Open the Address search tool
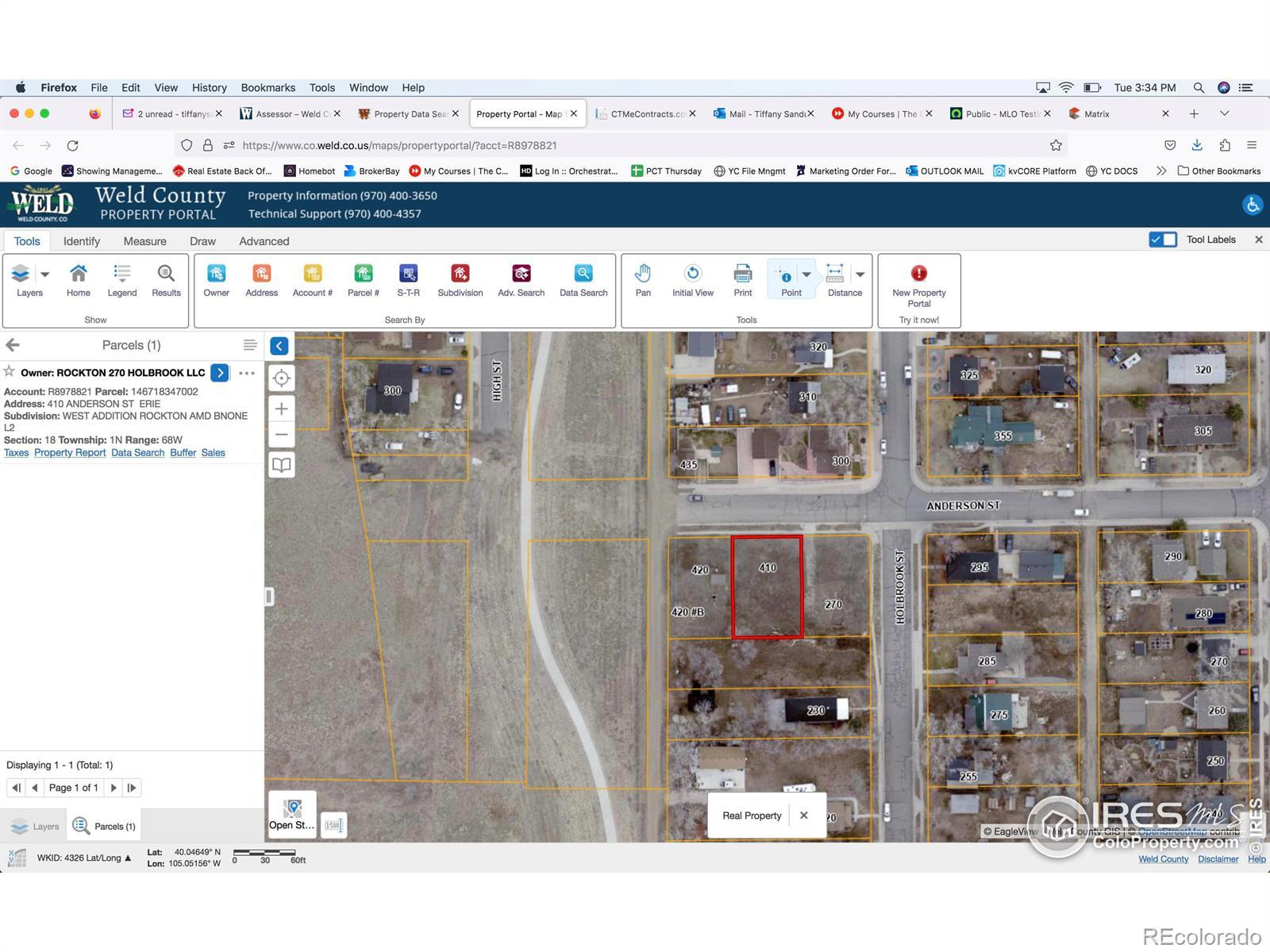1270x952 pixels. [x=261, y=274]
